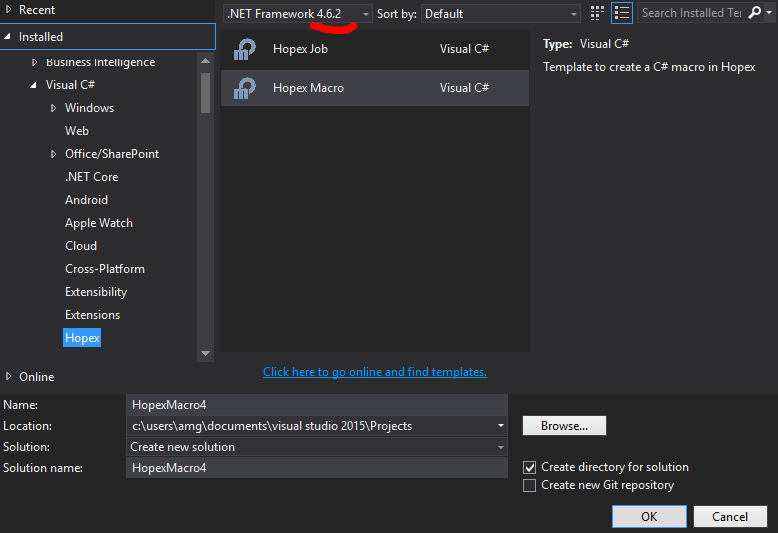Collapse the Visual C# tree node
The height and width of the screenshot is (533, 778).
click(x=34, y=85)
